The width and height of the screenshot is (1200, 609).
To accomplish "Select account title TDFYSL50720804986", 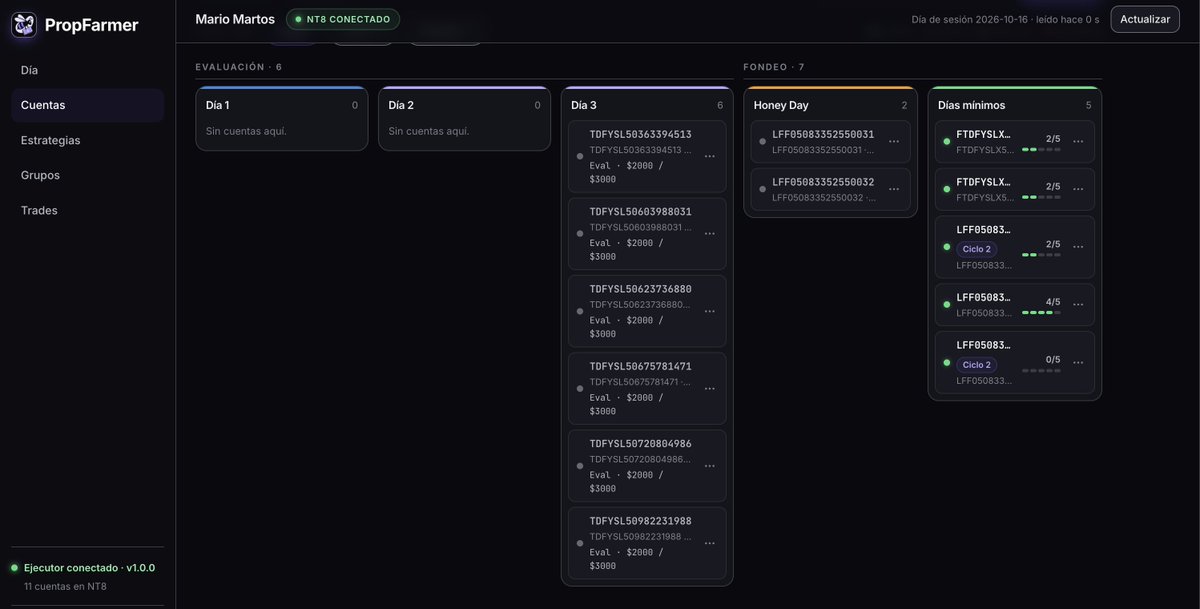I will point(640,444).
